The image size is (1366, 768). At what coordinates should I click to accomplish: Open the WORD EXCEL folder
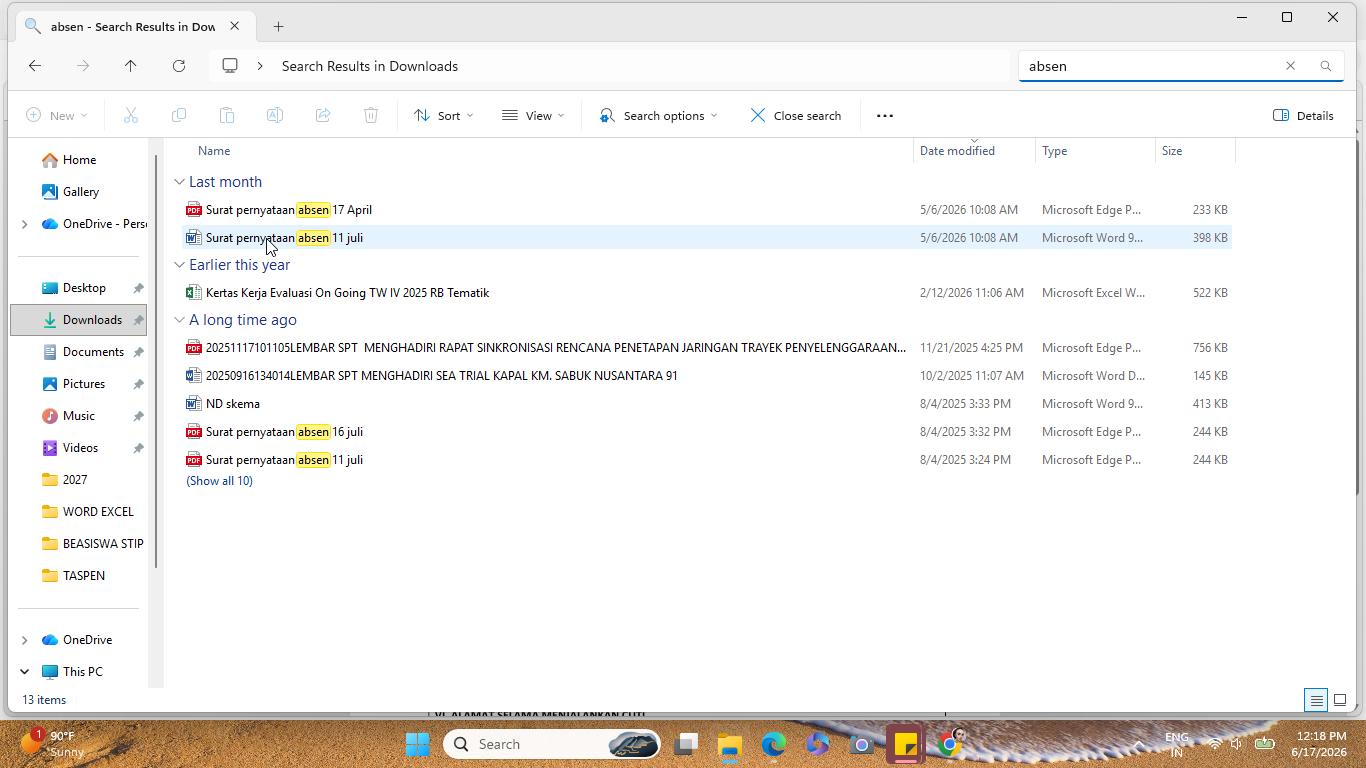pyautogui.click(x=97, y=512)
